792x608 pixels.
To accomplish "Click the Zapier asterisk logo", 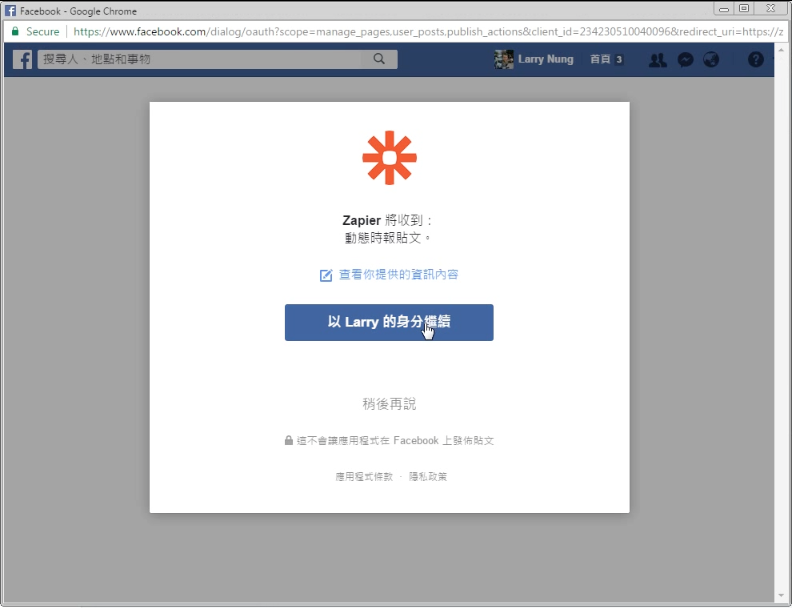I will coord(389,158).
